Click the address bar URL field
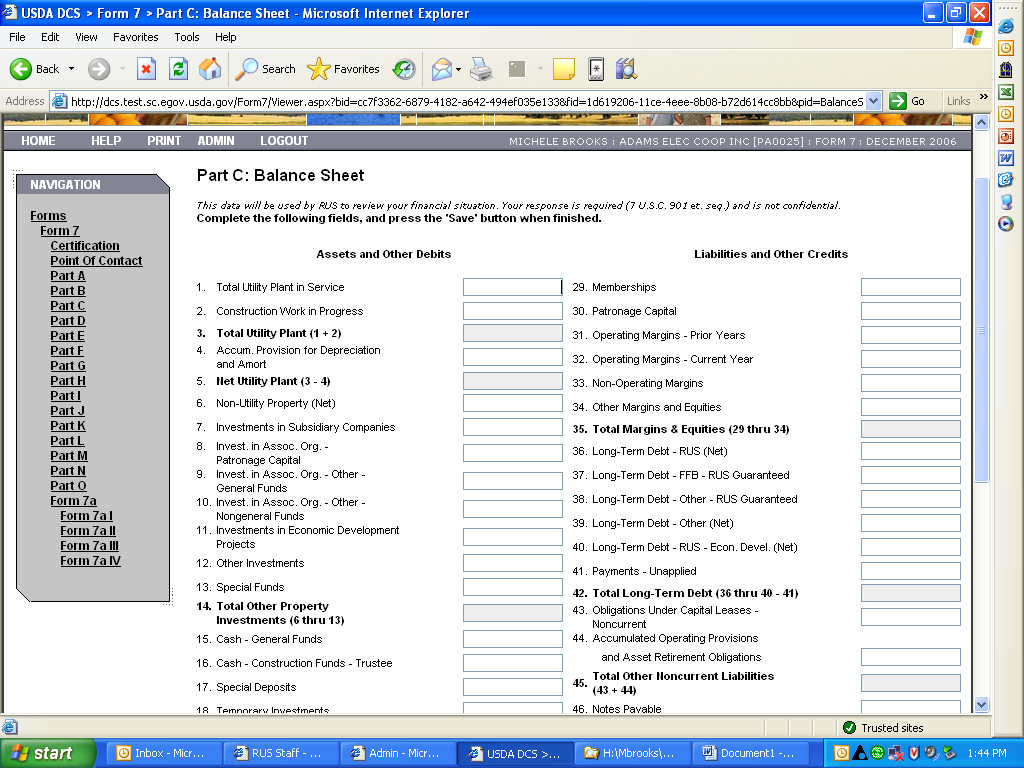The height and width of the screenshot is (768, 1024). [x=466, y=101]
